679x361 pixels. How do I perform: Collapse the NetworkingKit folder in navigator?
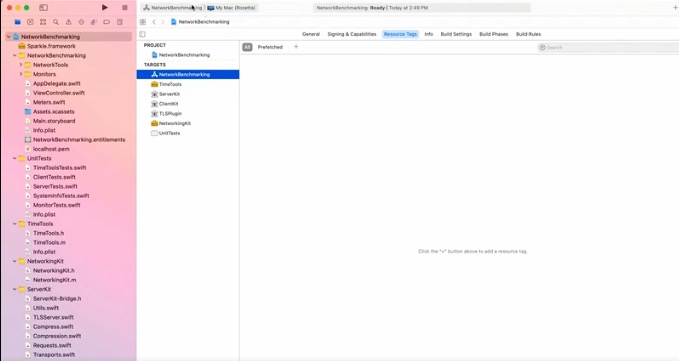tap(14, 261)
